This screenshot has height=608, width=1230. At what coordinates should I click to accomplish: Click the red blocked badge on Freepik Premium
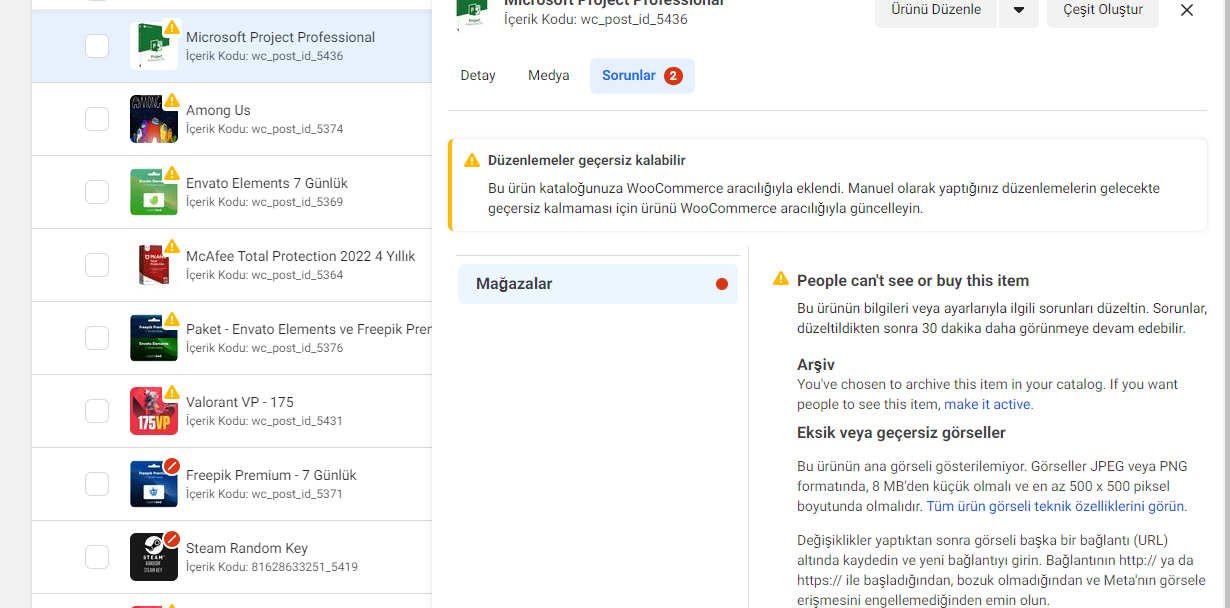pyautogui.click(x=172, y=466)
